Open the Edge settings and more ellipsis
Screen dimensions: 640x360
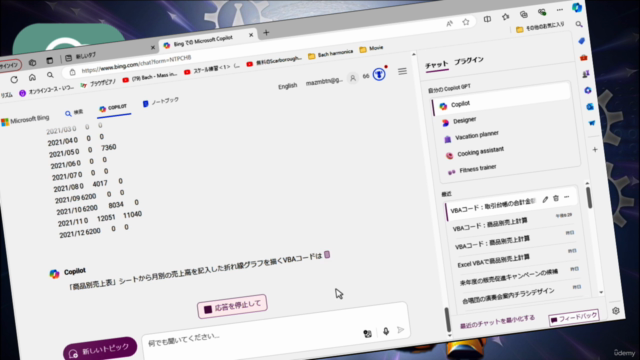click(x=560, y=10)
